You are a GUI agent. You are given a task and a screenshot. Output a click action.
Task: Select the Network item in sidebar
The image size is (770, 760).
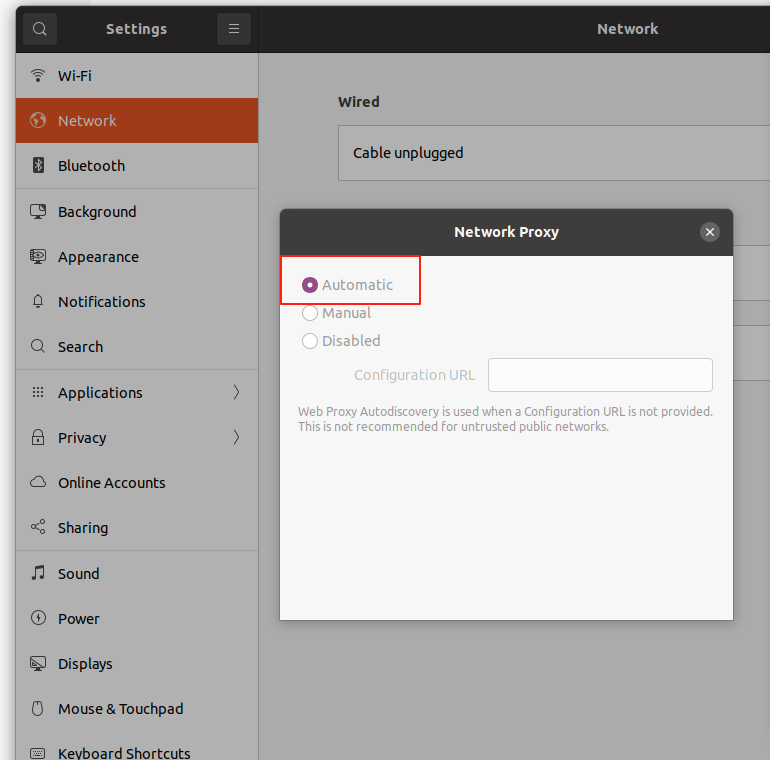tap(137, 120)
